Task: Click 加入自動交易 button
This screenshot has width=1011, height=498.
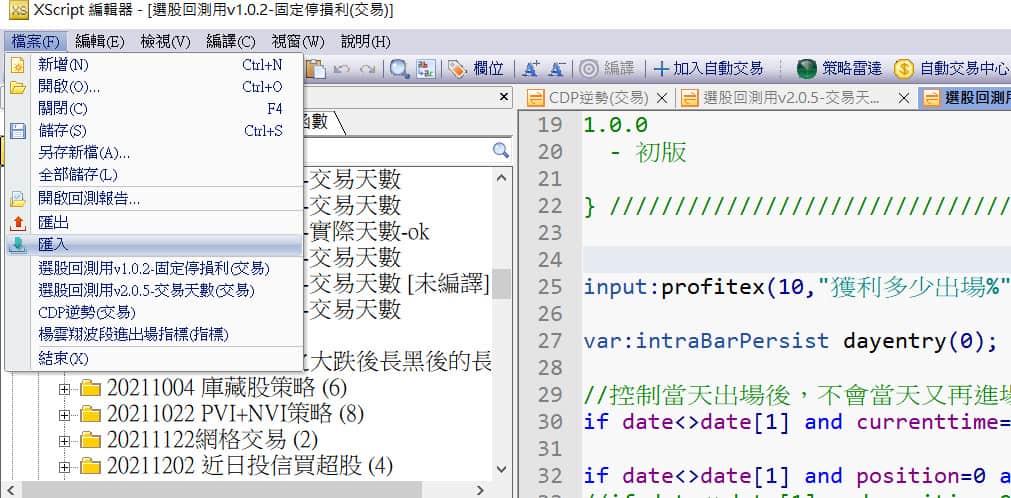Action: pos(708,68)
